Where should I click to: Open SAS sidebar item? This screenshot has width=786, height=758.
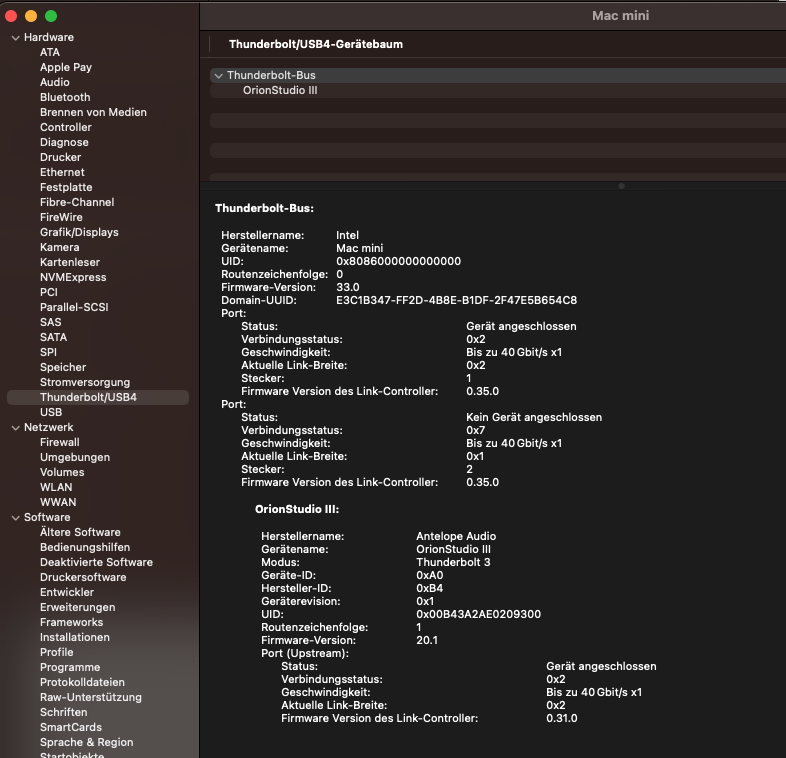tap(51, 322)
